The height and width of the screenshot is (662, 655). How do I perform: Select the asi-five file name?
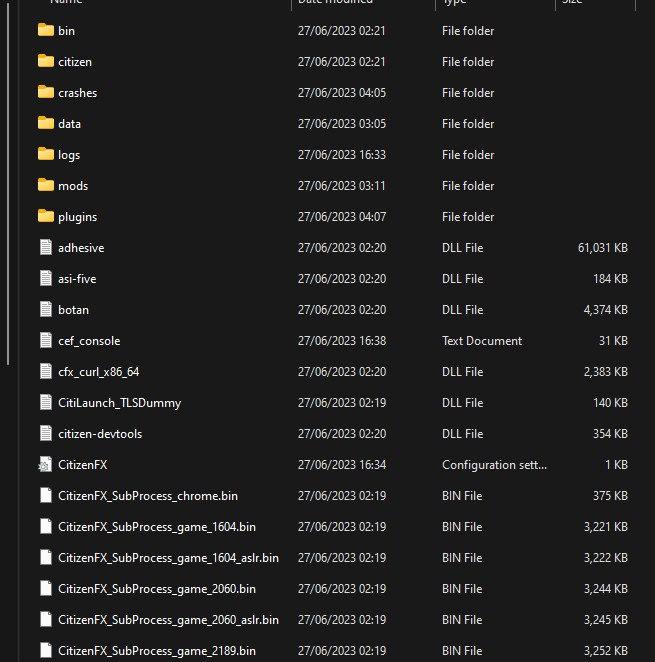[77, 279]
